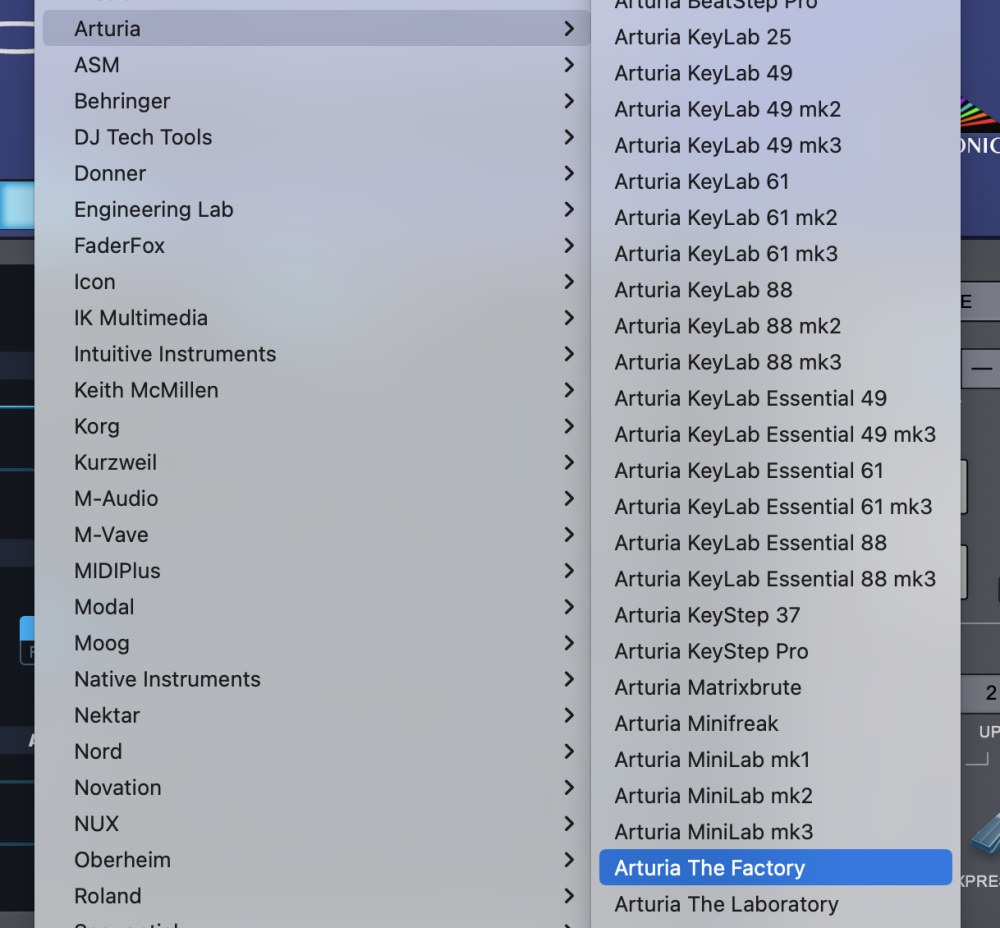Pick Arturia KeyLab Essential 61 (no mk3)
1000x928 pixels.
tap(776, 471)
